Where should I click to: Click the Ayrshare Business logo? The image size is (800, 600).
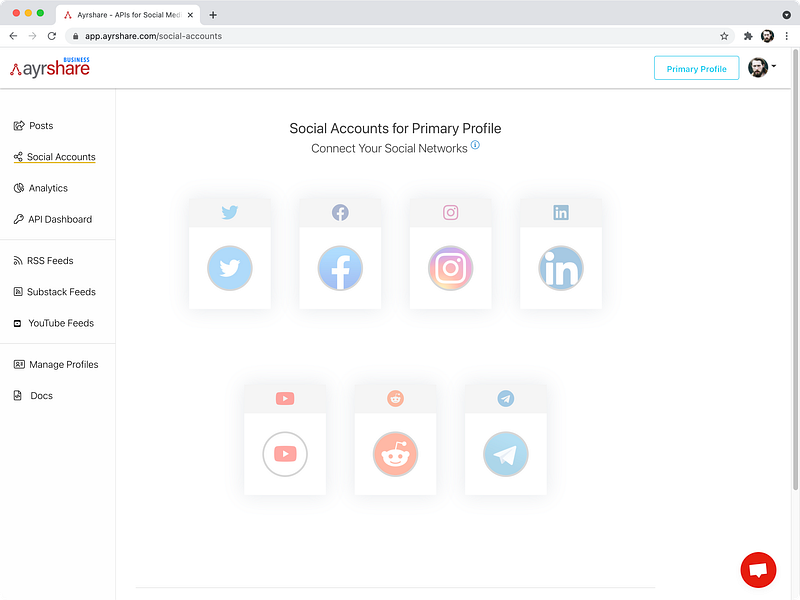pos(50,67)
